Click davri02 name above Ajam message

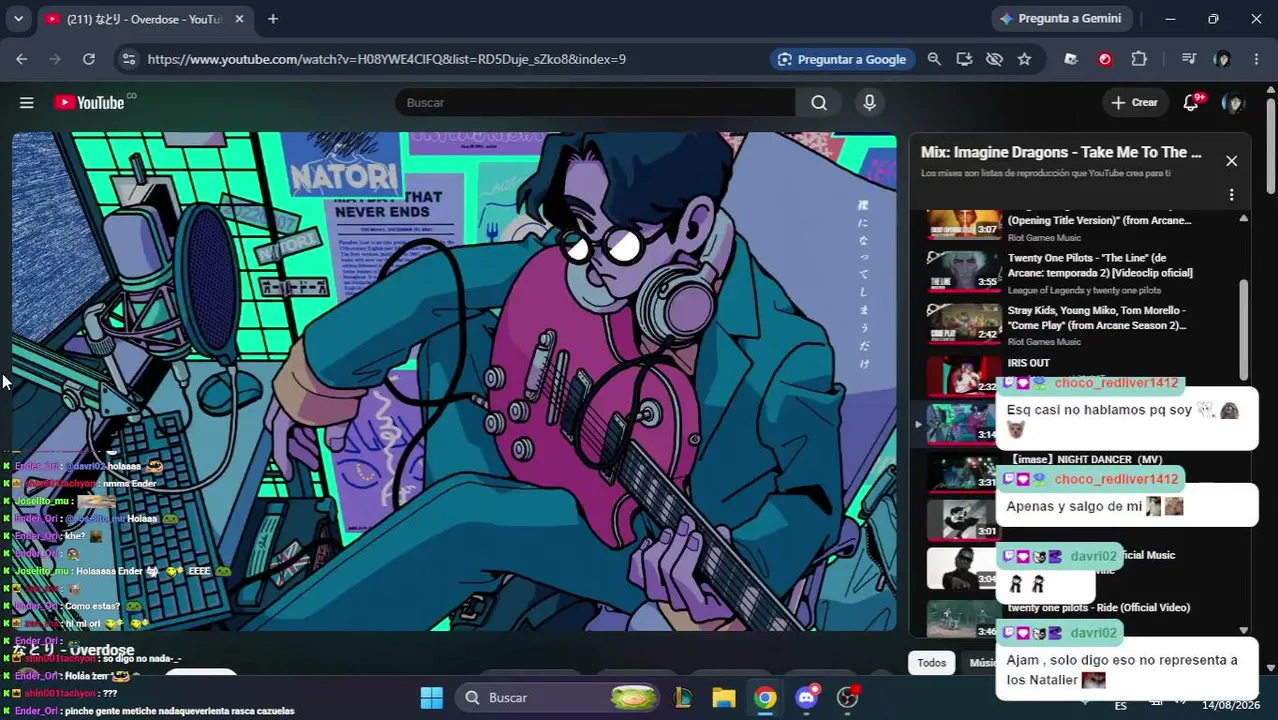(1093, 633)
